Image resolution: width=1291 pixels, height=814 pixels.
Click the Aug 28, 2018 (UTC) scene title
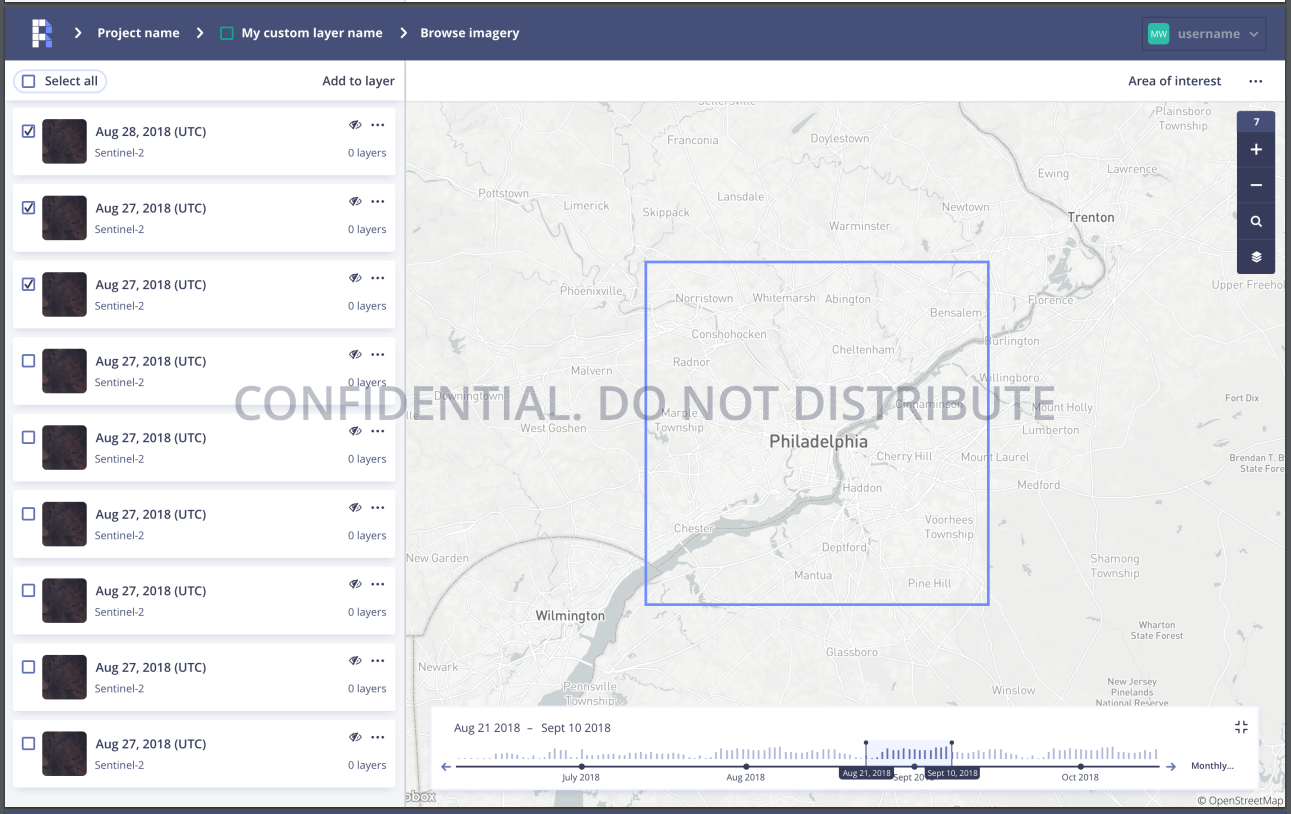[x=151, y=131]
